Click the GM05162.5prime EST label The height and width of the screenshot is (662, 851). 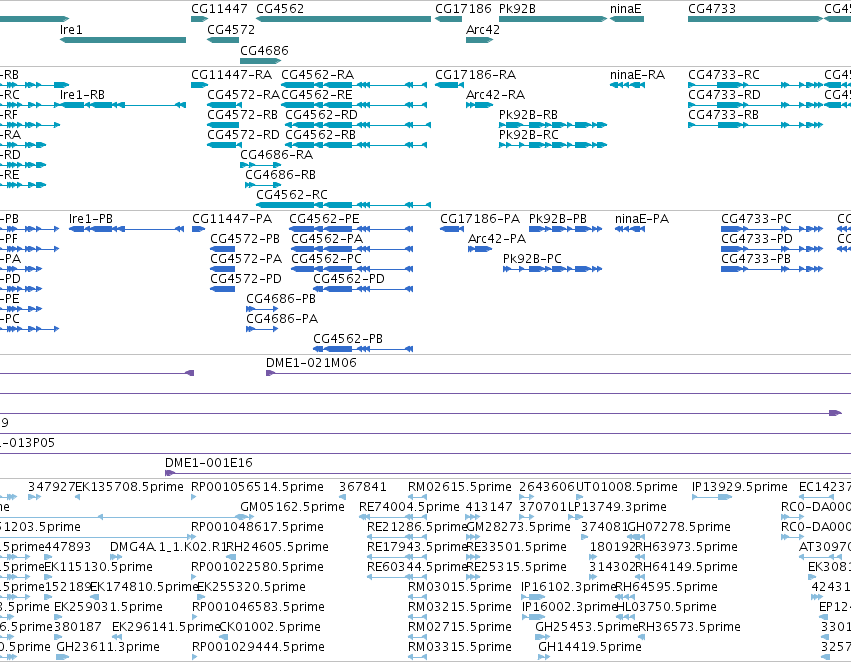(x=293, y=507)
